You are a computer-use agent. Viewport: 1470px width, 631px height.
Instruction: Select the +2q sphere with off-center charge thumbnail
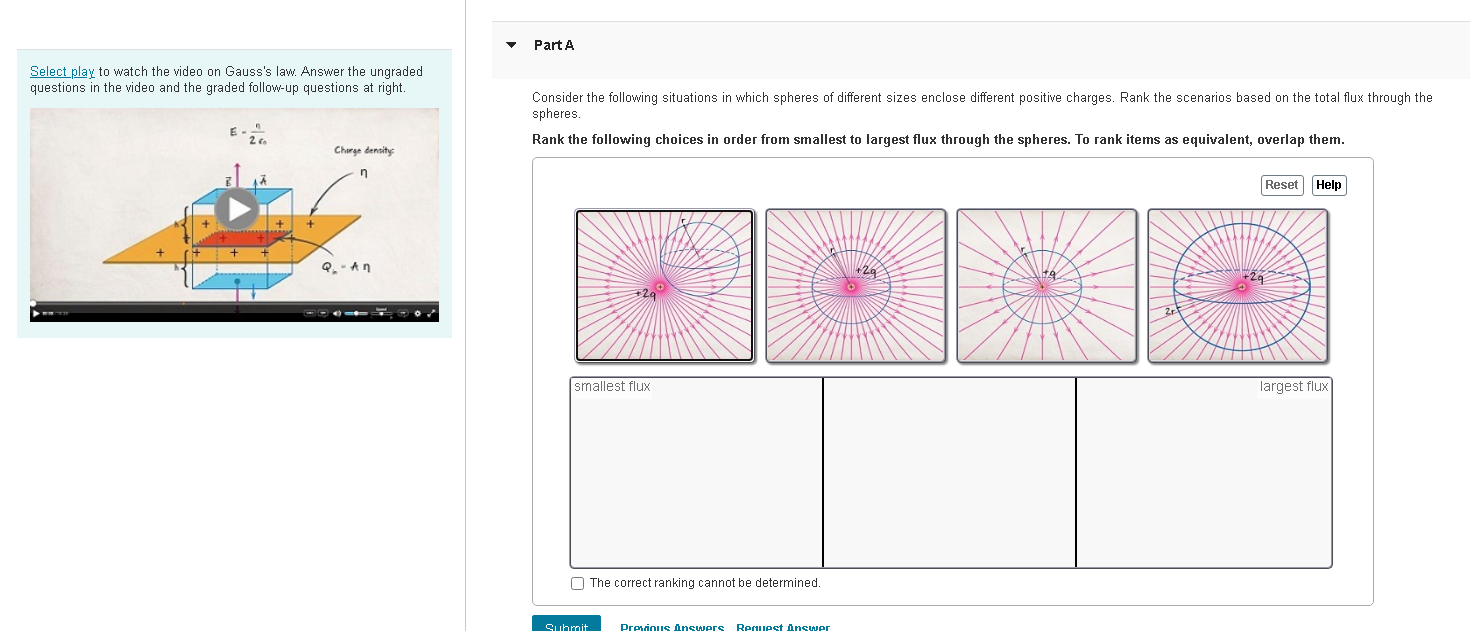664,285
